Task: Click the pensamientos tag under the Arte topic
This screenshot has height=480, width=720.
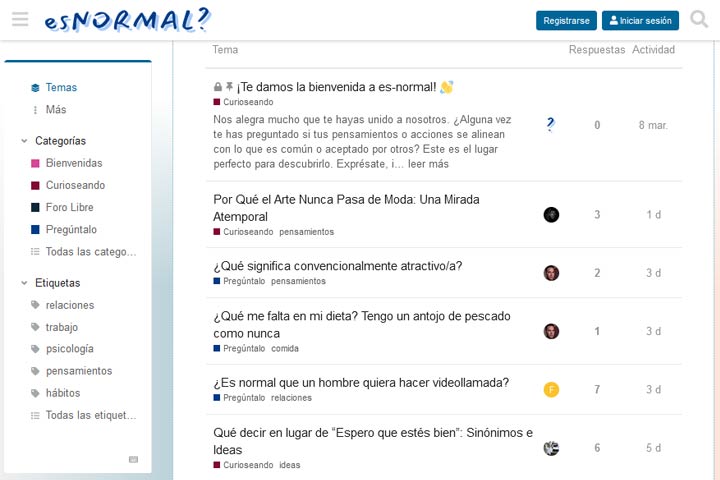Action: 306,232
